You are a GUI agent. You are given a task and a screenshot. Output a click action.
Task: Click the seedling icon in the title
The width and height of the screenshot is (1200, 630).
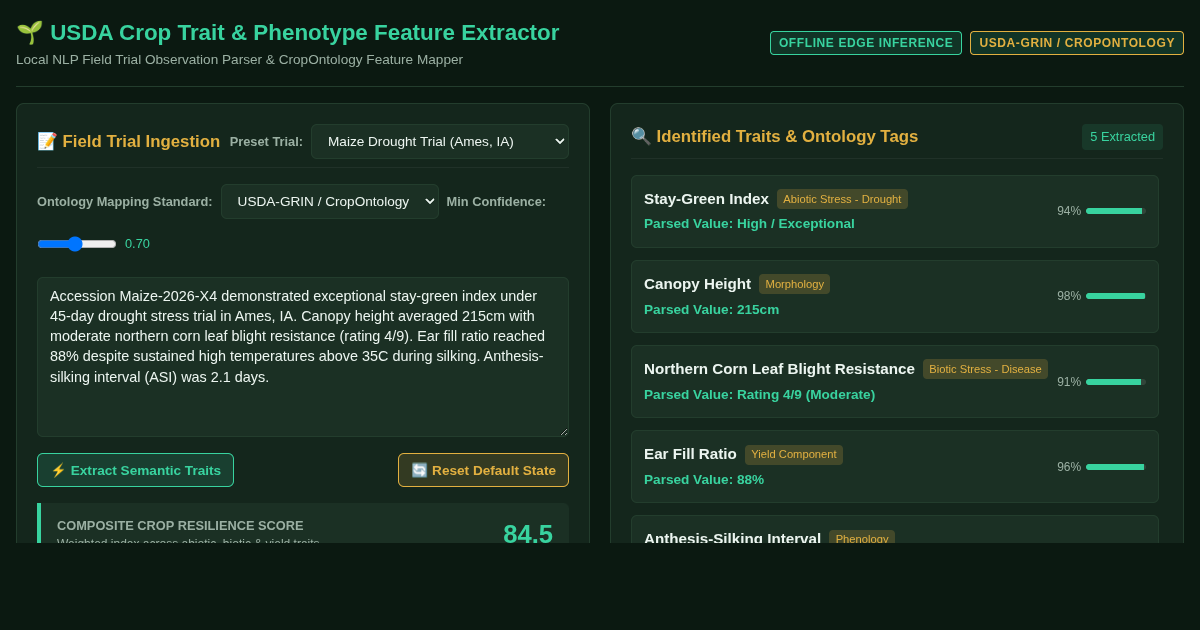(30, 33)
